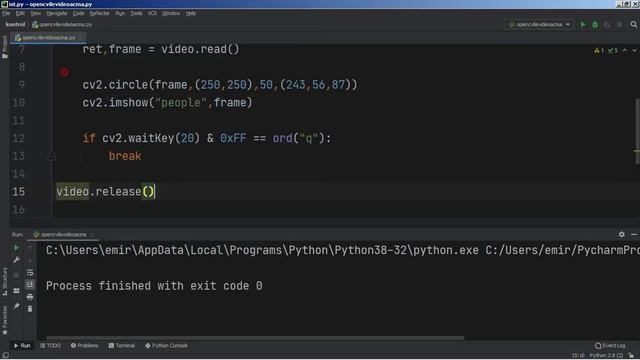Click the down-arrow icon in the Run console
The image size is (640, 360).
[x=30, y=260]
